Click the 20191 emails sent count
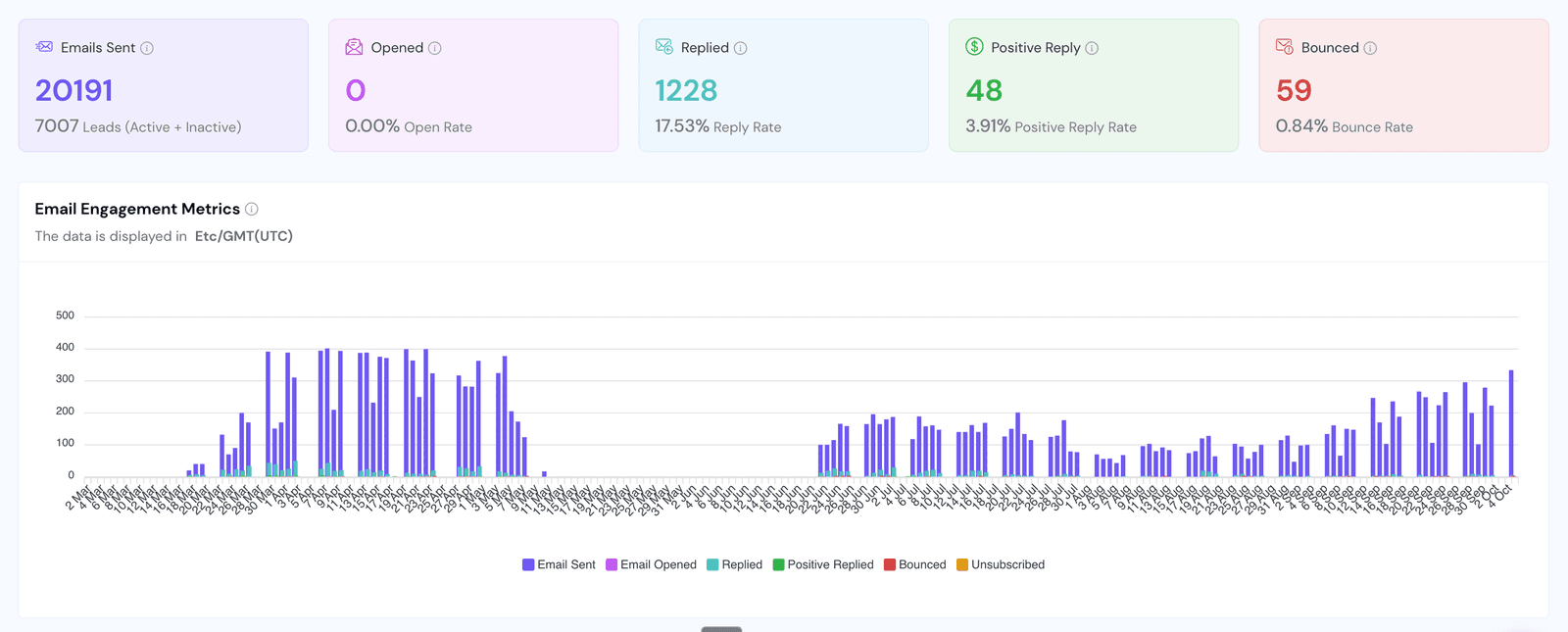1568x632 pixels. pyautogui.click(x=74, y=90)
